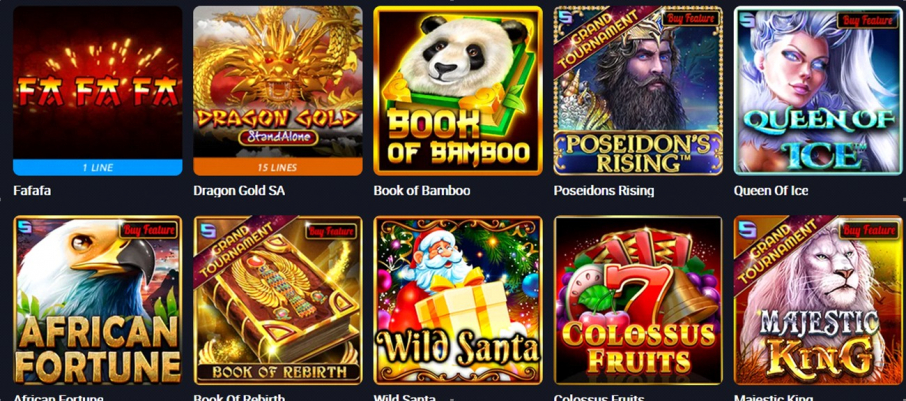Image resolution: width=906 pixels, height=401 pixels.
Task: Choose the Queen of Ice game tile
Action: tap(818, 91)
